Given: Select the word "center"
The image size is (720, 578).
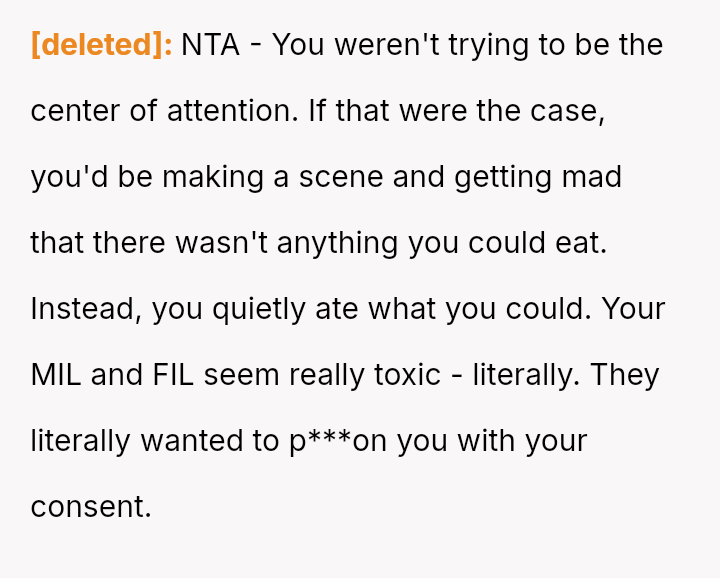Looking at the screenshot, I should (79, 111).
